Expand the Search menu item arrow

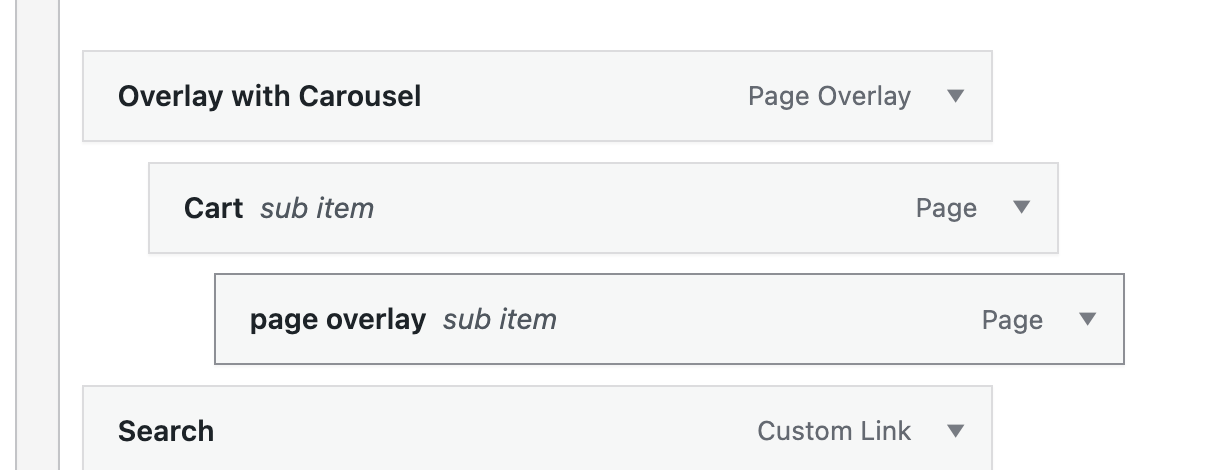tap(955, 431)
